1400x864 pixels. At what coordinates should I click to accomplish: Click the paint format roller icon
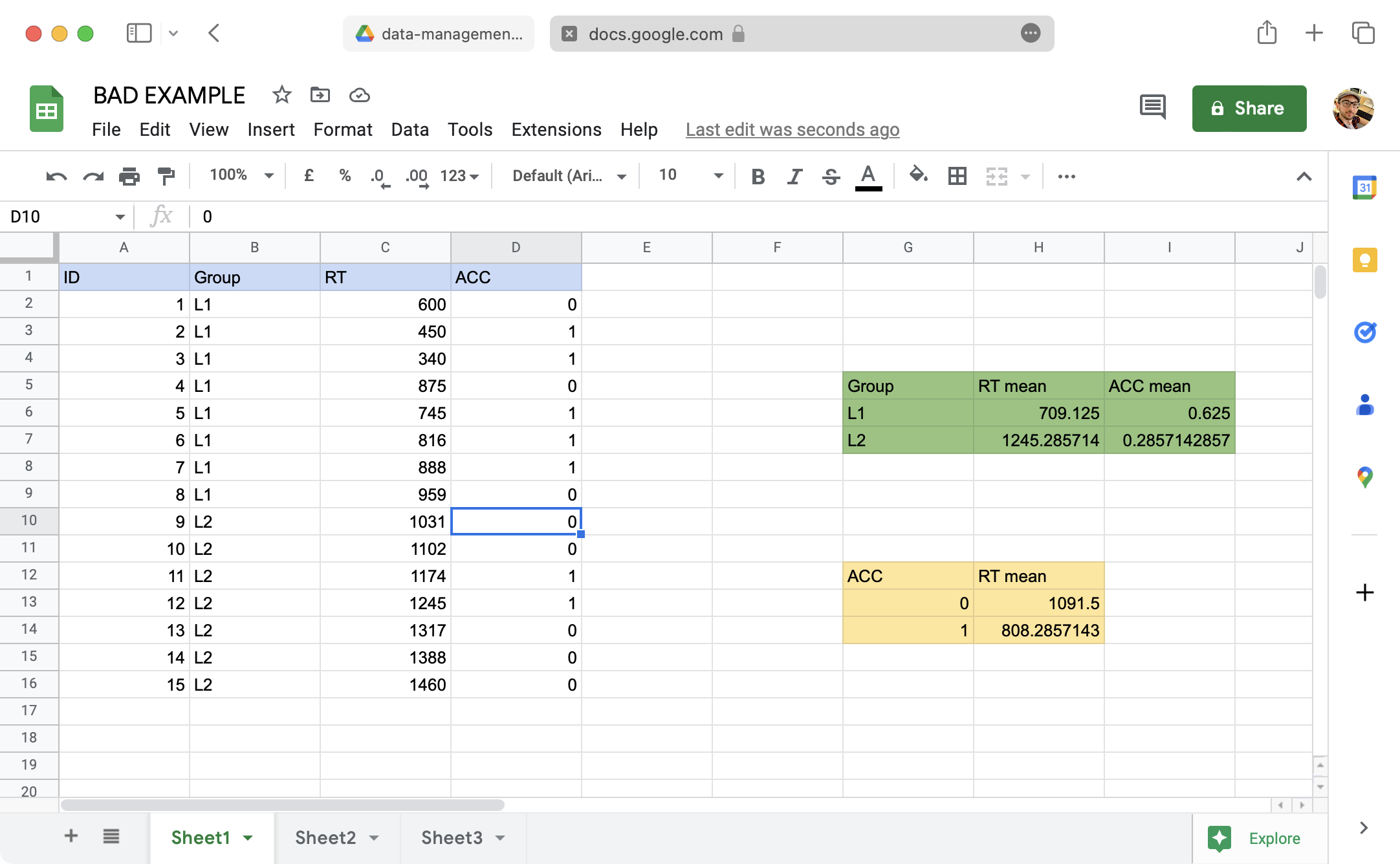166,176
